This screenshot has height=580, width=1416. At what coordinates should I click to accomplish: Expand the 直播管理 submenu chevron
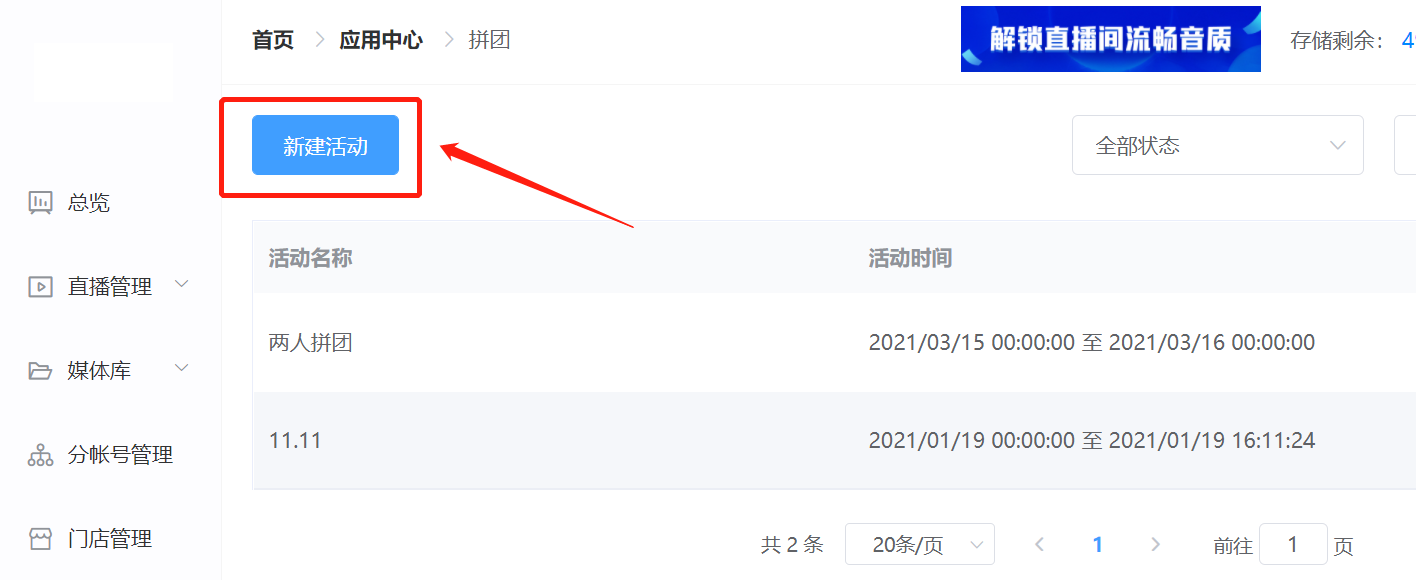[x=182, y=285]
